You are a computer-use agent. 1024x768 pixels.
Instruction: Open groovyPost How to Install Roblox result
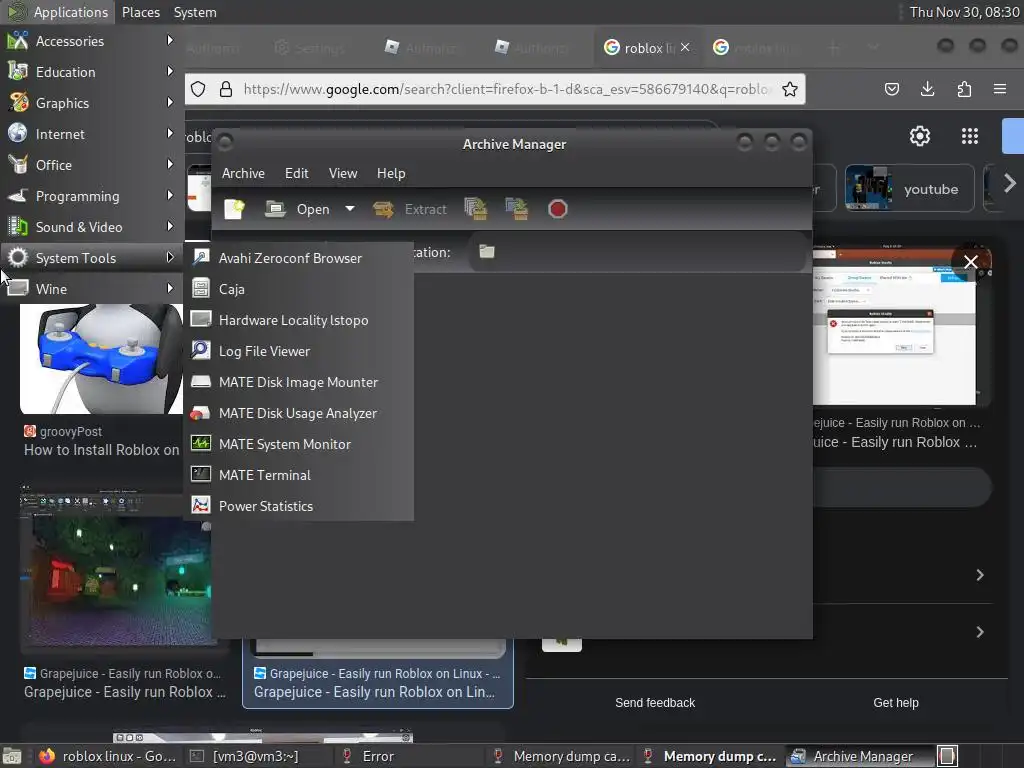[101, 450]
